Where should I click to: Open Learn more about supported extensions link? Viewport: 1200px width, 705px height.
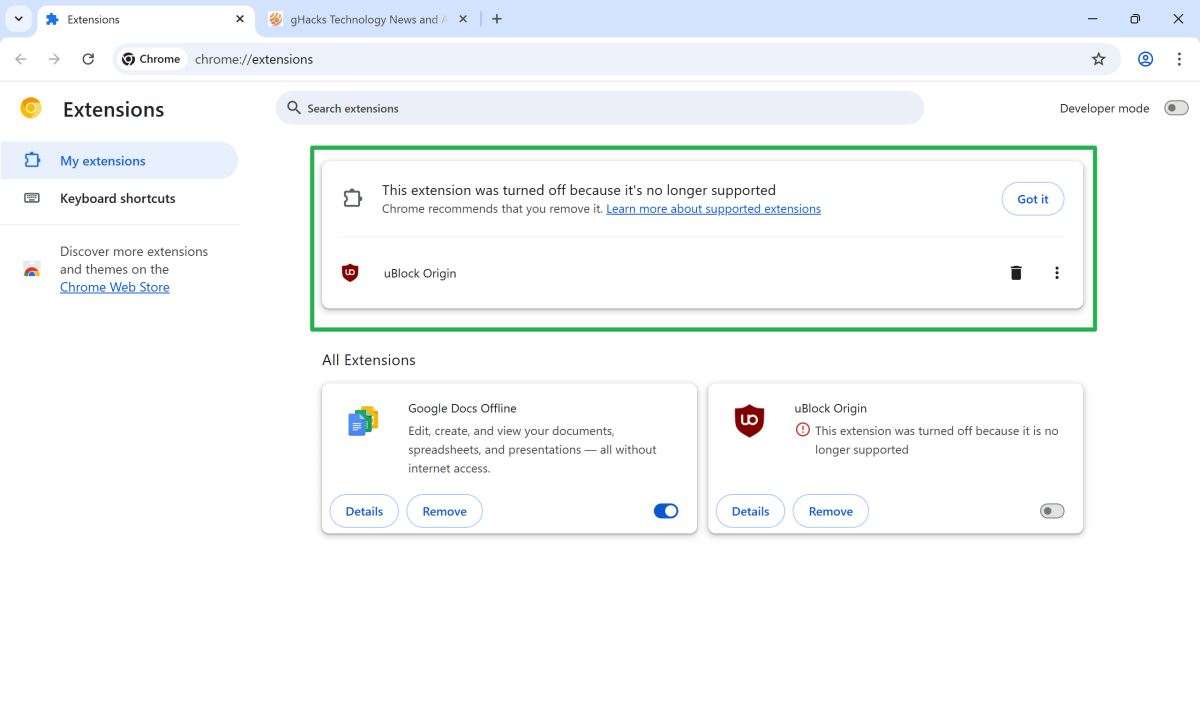(713, 209)
